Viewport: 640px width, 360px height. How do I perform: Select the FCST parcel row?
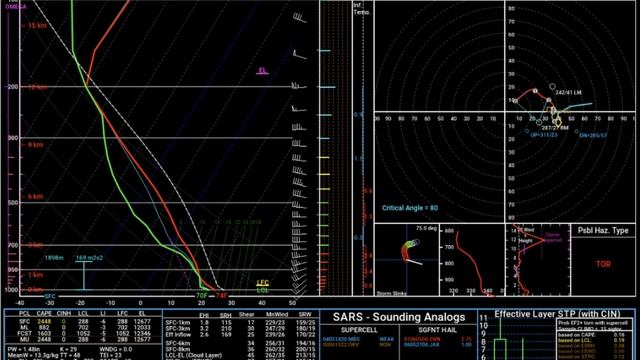click(x=83, y=333)
